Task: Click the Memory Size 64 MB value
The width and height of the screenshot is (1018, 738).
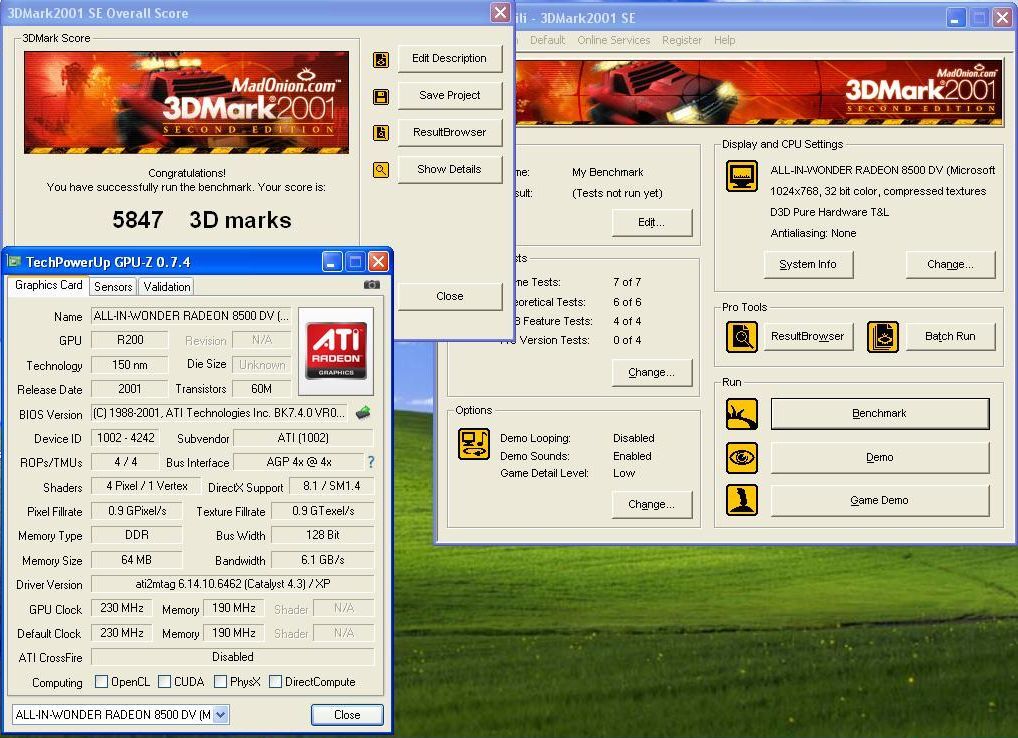Action: (x=136, y=560)
